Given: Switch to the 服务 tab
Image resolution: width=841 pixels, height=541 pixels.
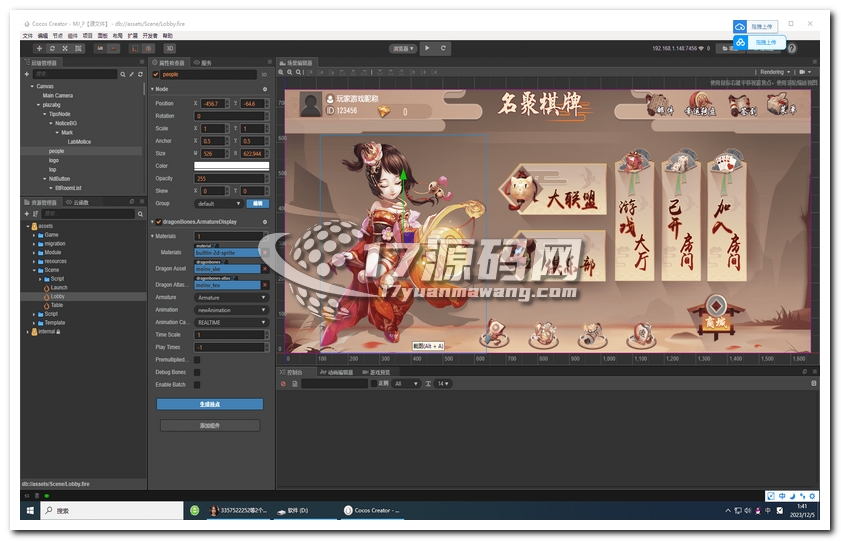Looking at the screenshot, I should 203,63.
